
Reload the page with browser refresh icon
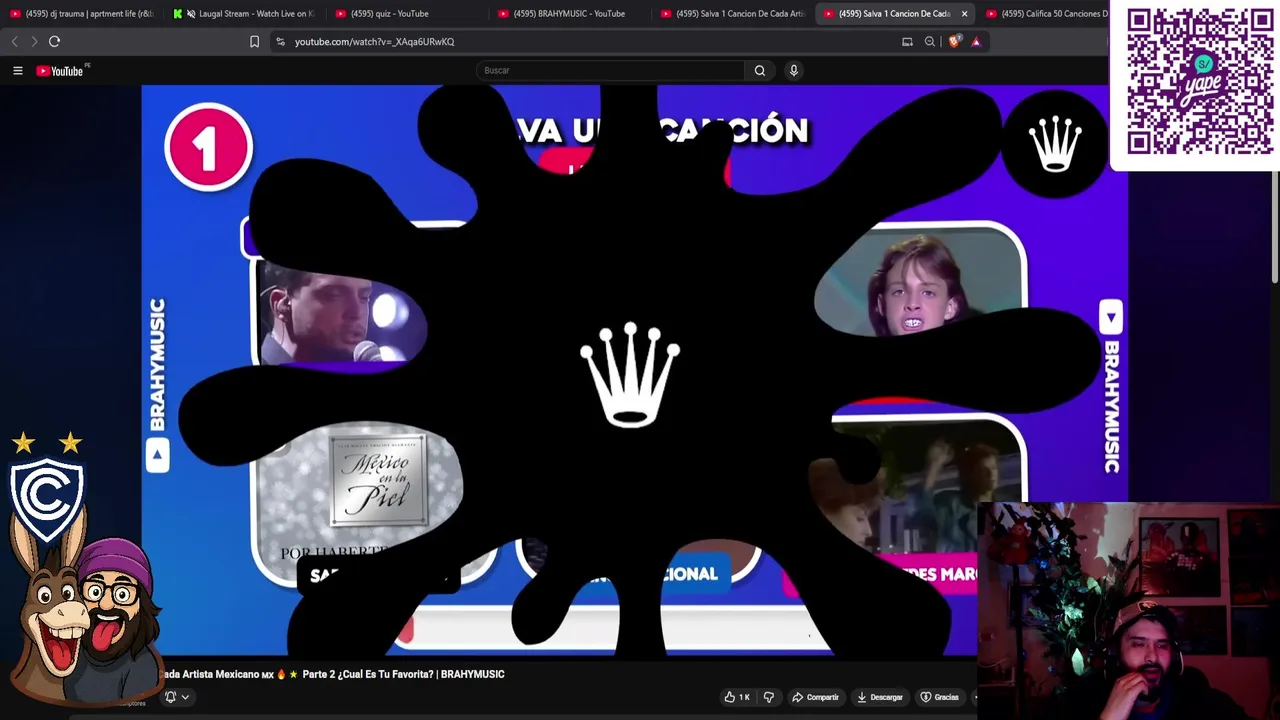tap(55, 41)
